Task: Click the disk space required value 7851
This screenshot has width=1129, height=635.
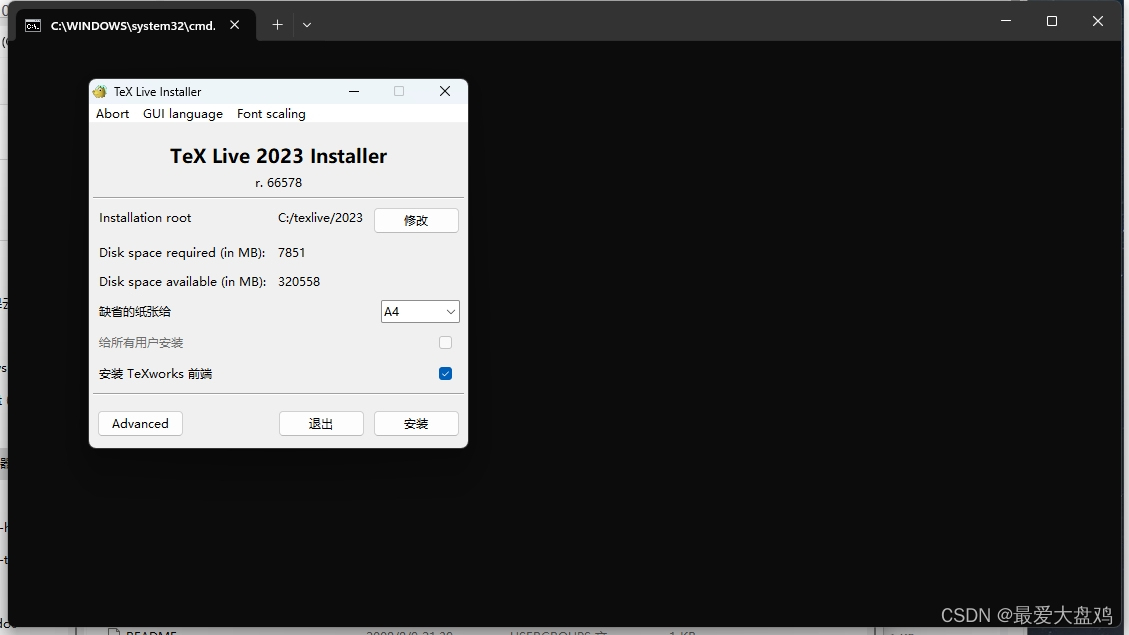Action: (292, 253)
